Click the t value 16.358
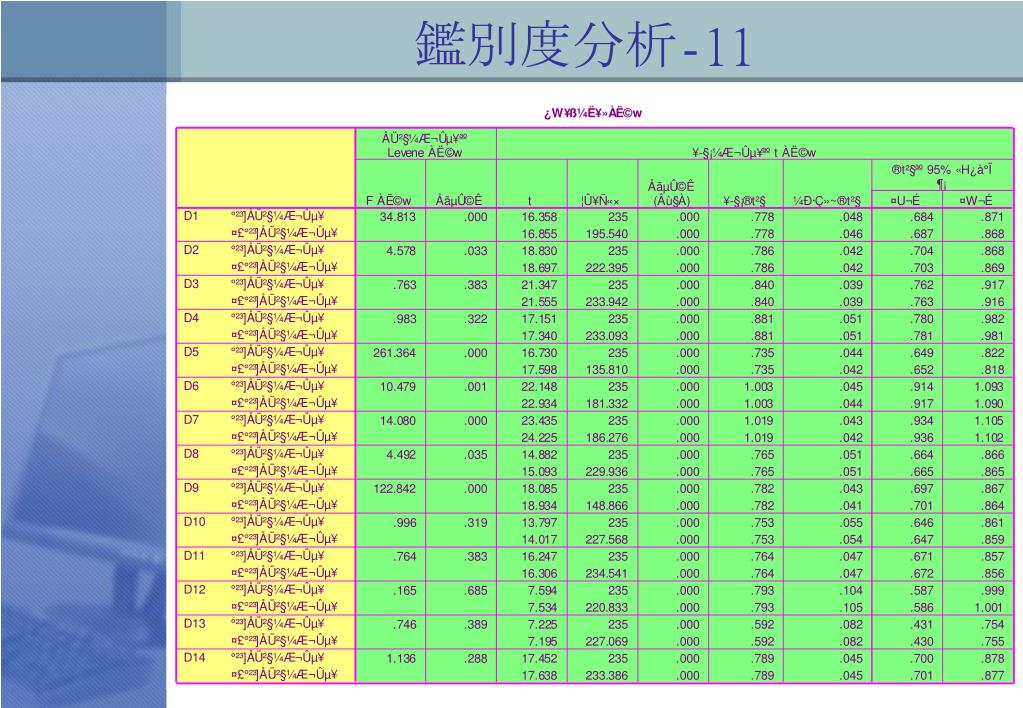Viewport: 1023px width, 708px height. coord(539,217)
